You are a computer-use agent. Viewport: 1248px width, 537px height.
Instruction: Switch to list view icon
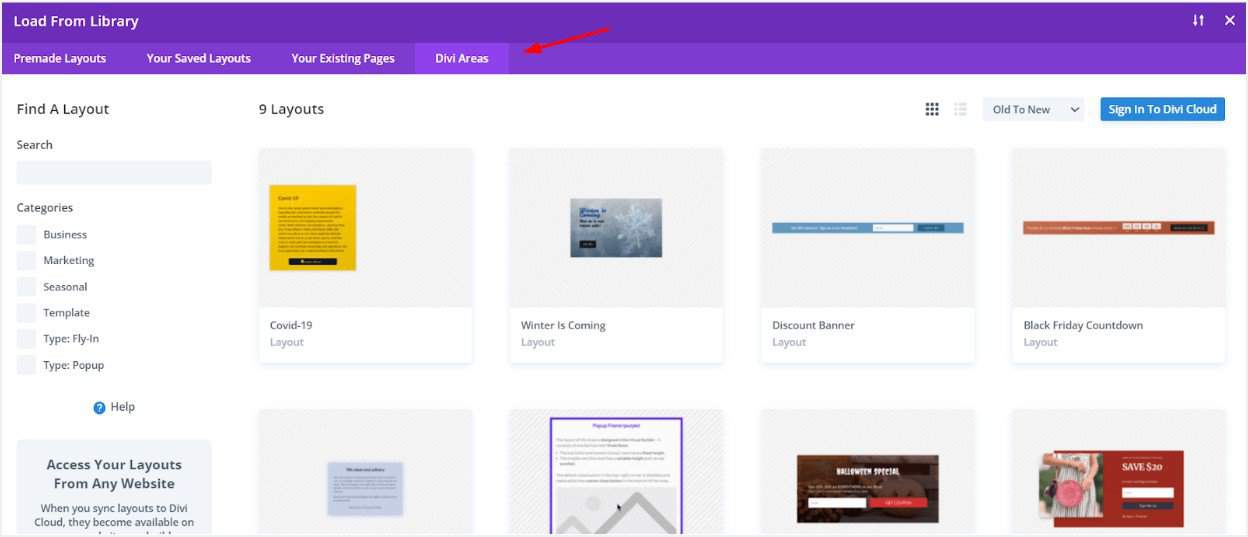pyautogui.click(x=960, y=110)
